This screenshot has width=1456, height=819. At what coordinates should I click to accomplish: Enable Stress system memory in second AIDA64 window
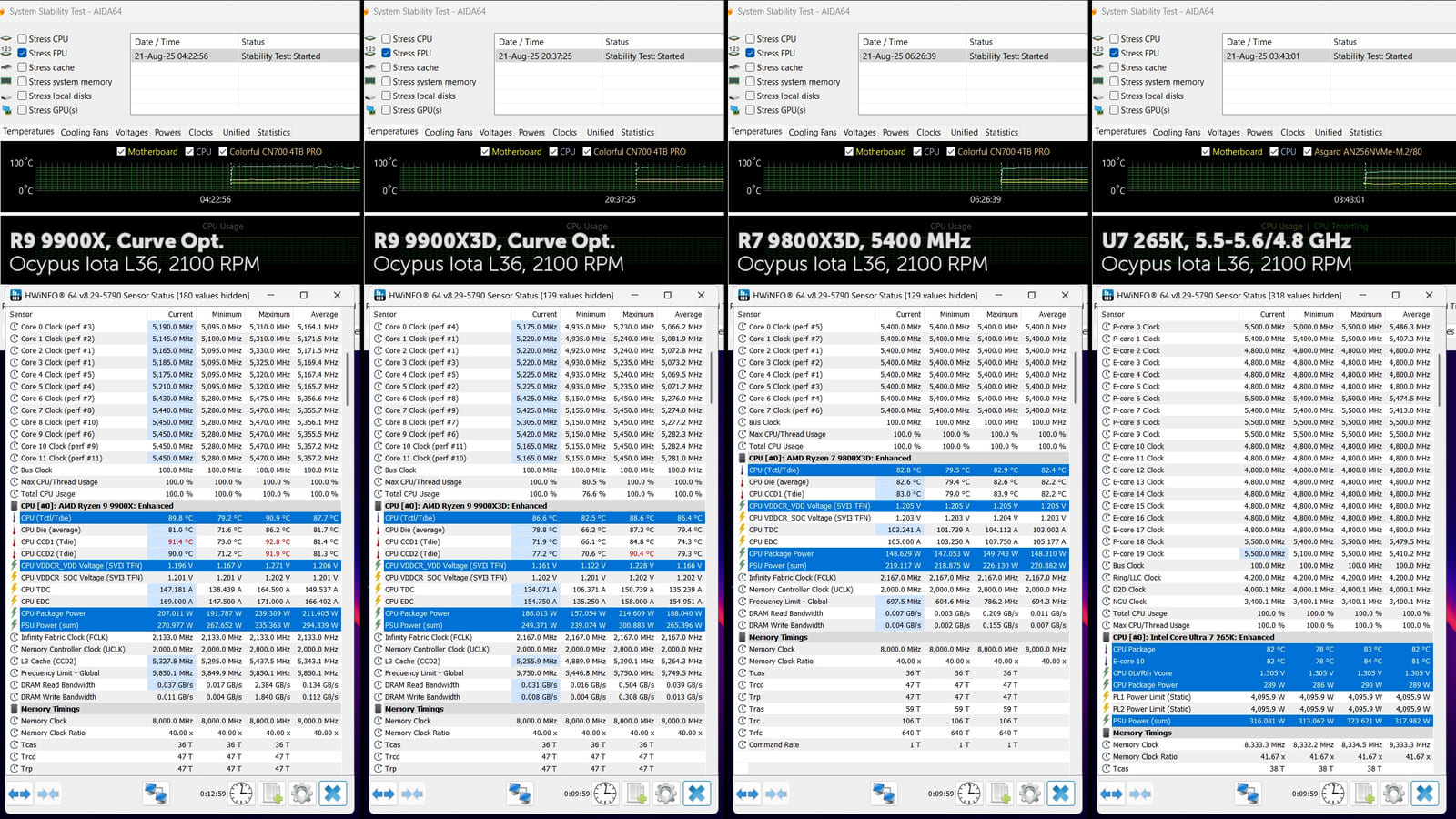click(x=386, y=82)
